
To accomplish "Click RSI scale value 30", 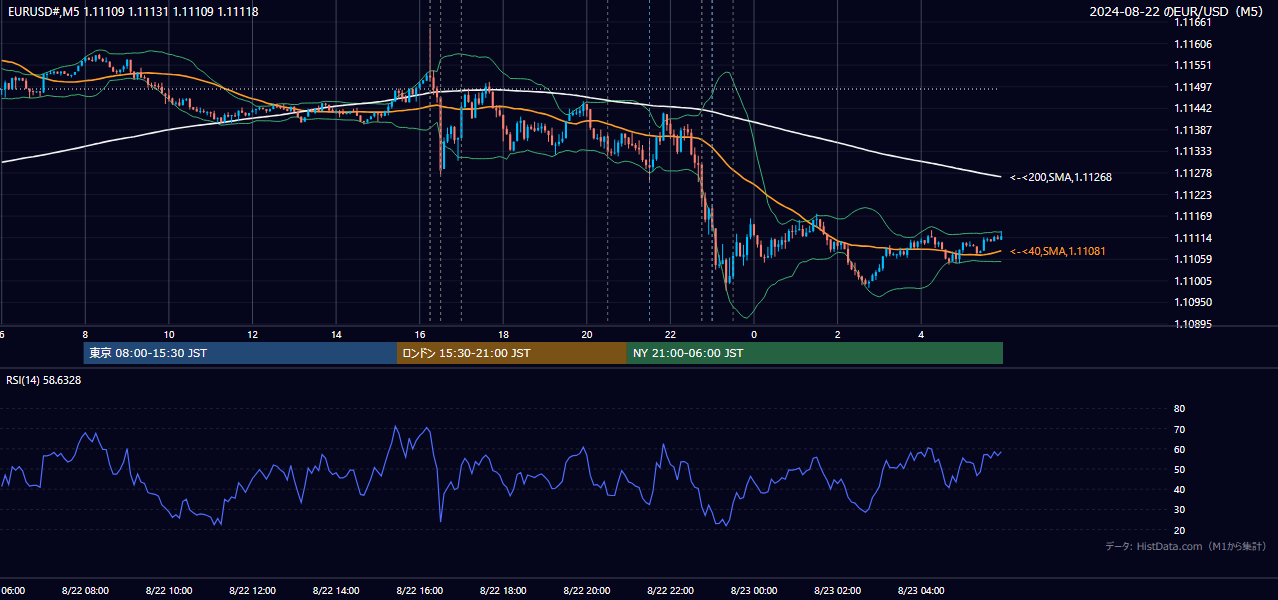I will pos(1179,509).
